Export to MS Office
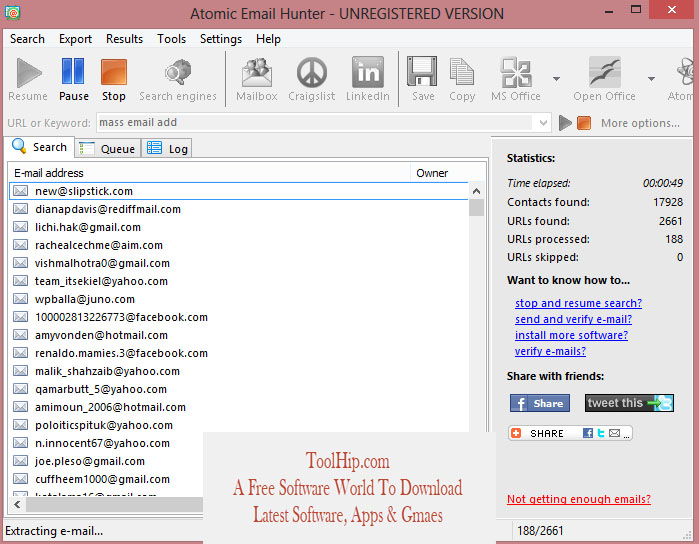 (x=516, y=79)
